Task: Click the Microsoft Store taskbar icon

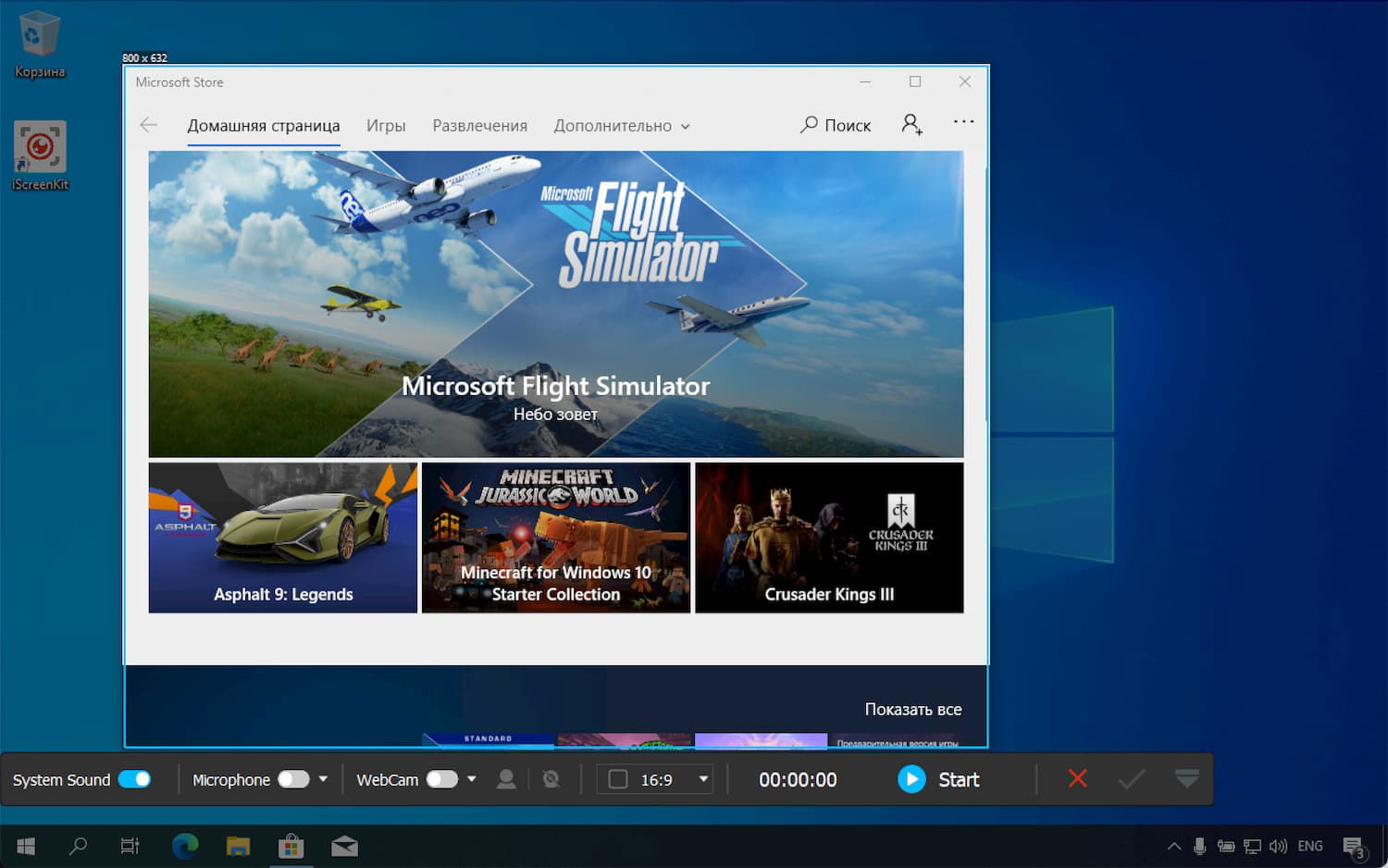Action: tap(291, 846)
